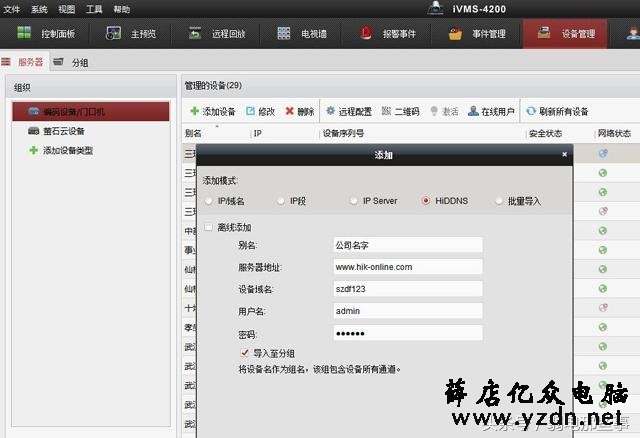Click the user account icon at far right of module bar
The width and height of the screenshot is (640, 438).
tap(633, 33)
